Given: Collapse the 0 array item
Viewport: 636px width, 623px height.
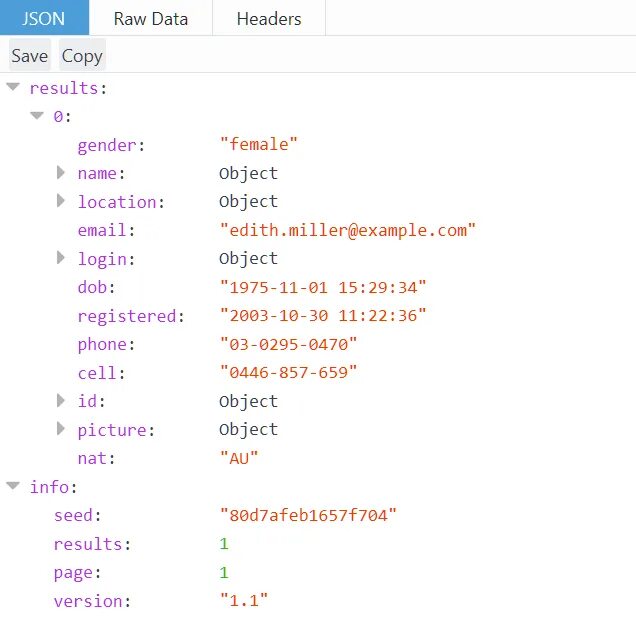Looking at the screenshot, I should (x=37, y=116).
